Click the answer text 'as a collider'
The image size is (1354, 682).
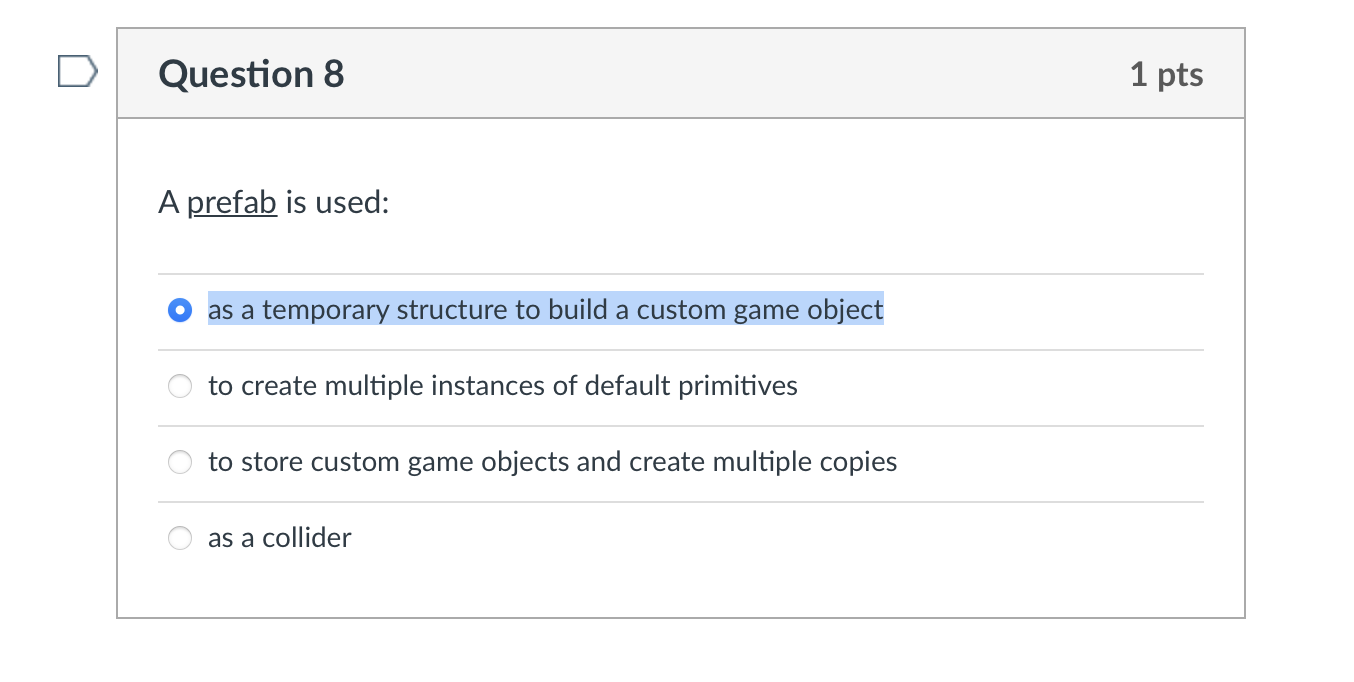pos(280,537)
